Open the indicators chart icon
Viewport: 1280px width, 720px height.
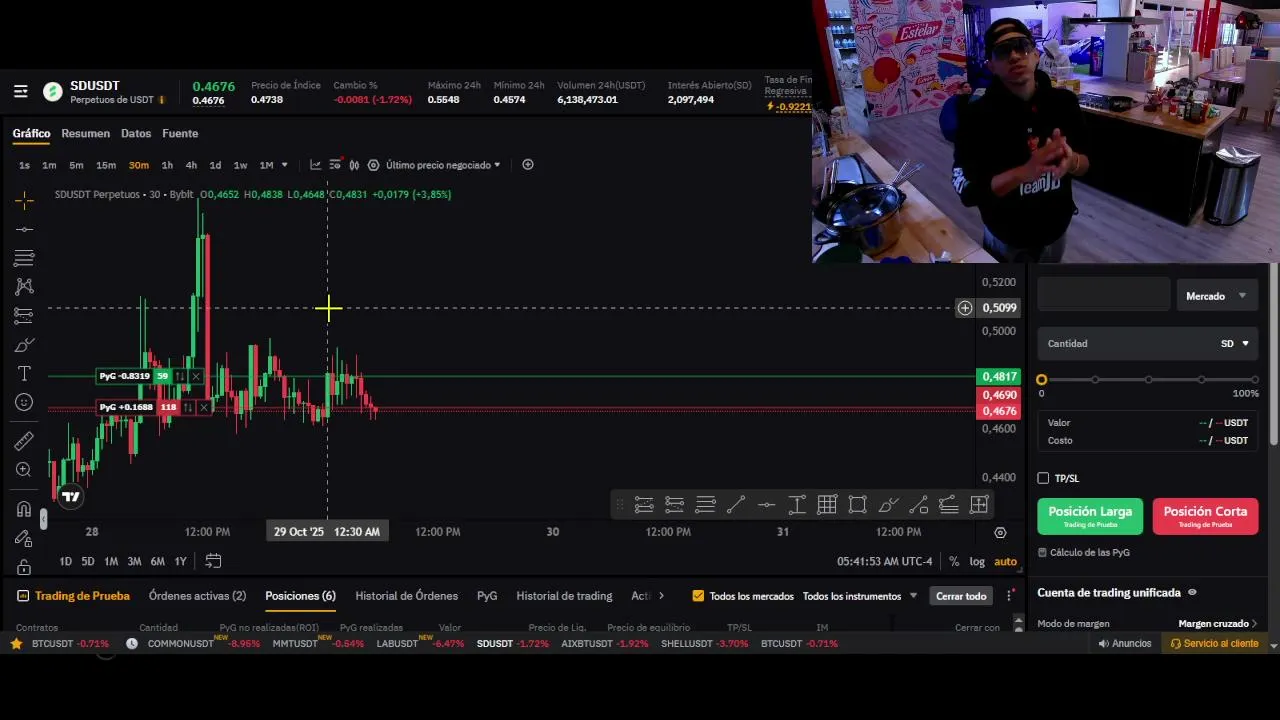click(x=315, y=165)
